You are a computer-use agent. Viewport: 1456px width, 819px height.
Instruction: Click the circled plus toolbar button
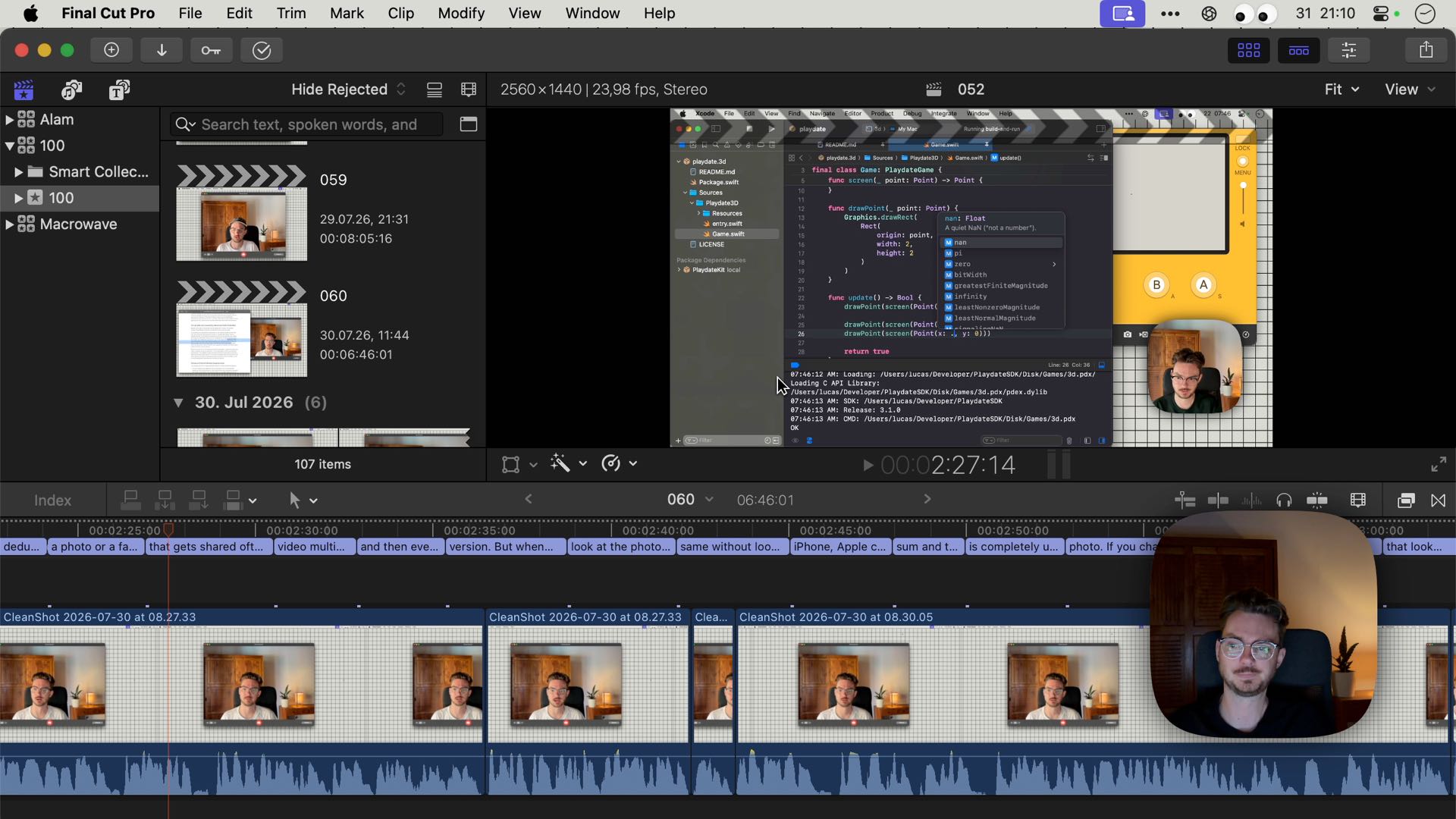(111, 50)
